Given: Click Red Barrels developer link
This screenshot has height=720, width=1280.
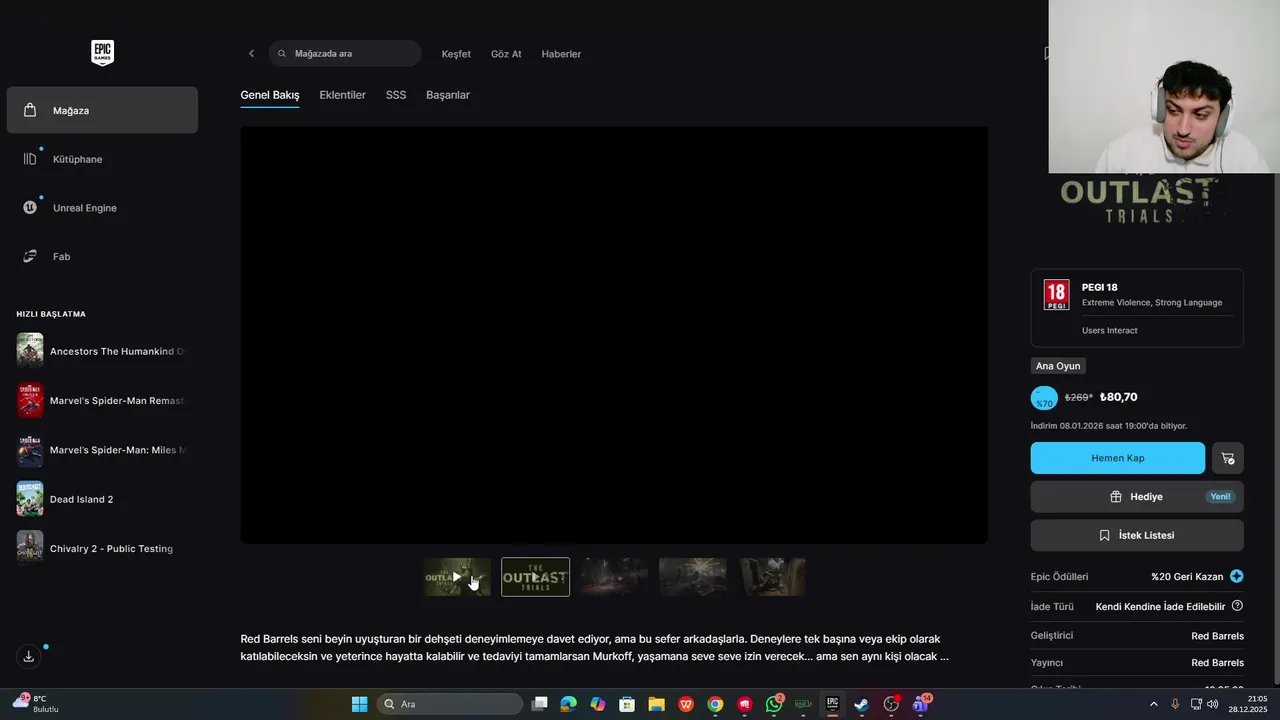Looking at the screenshot, I should [x=1217, y=636].
